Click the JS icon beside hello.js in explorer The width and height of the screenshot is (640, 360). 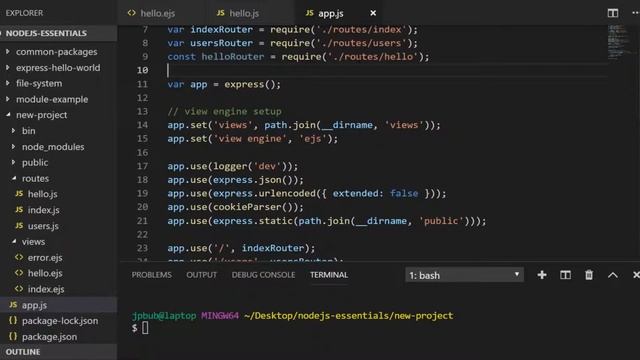click(19, 193)
